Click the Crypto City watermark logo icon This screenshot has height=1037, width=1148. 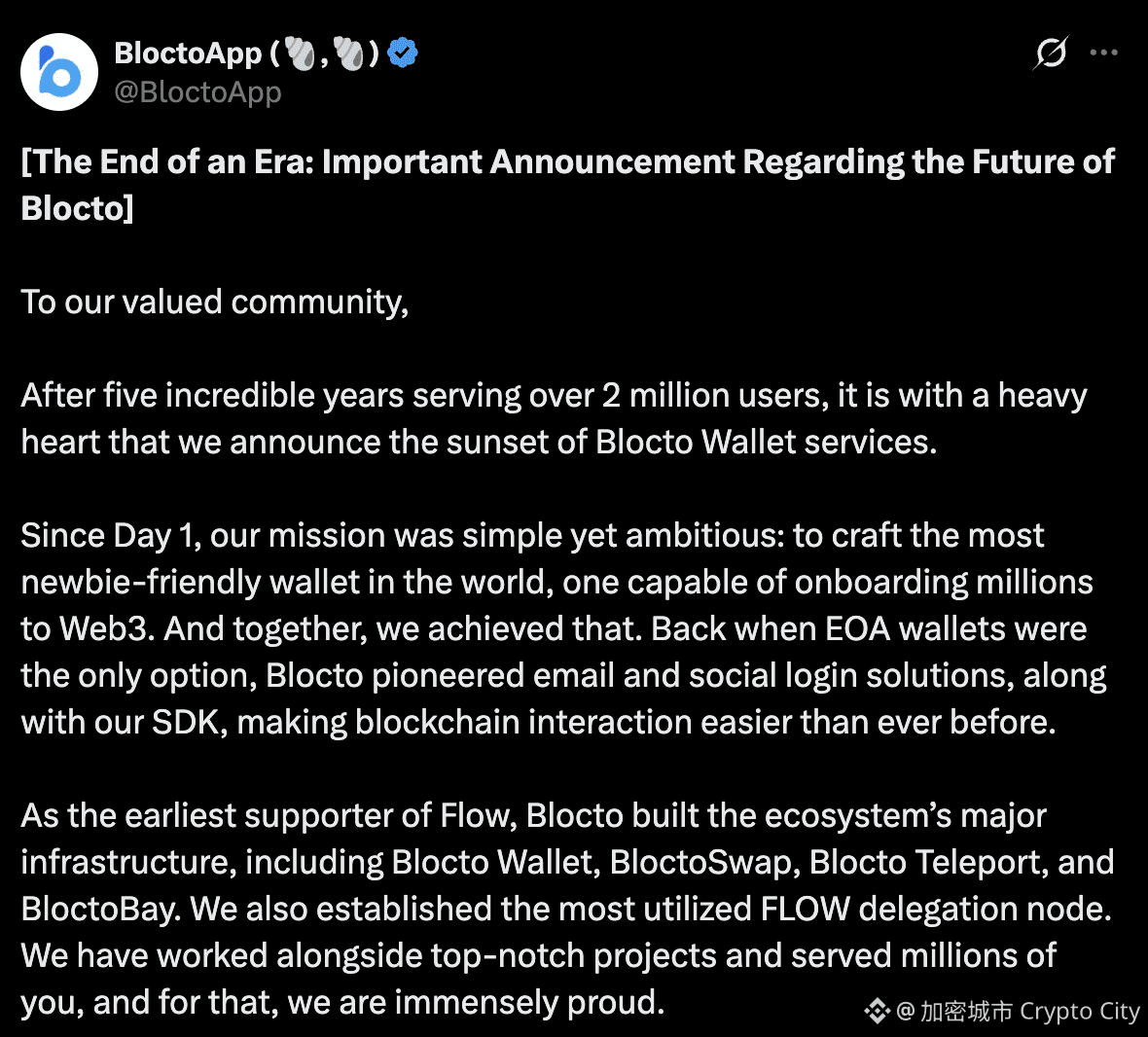877,1012
